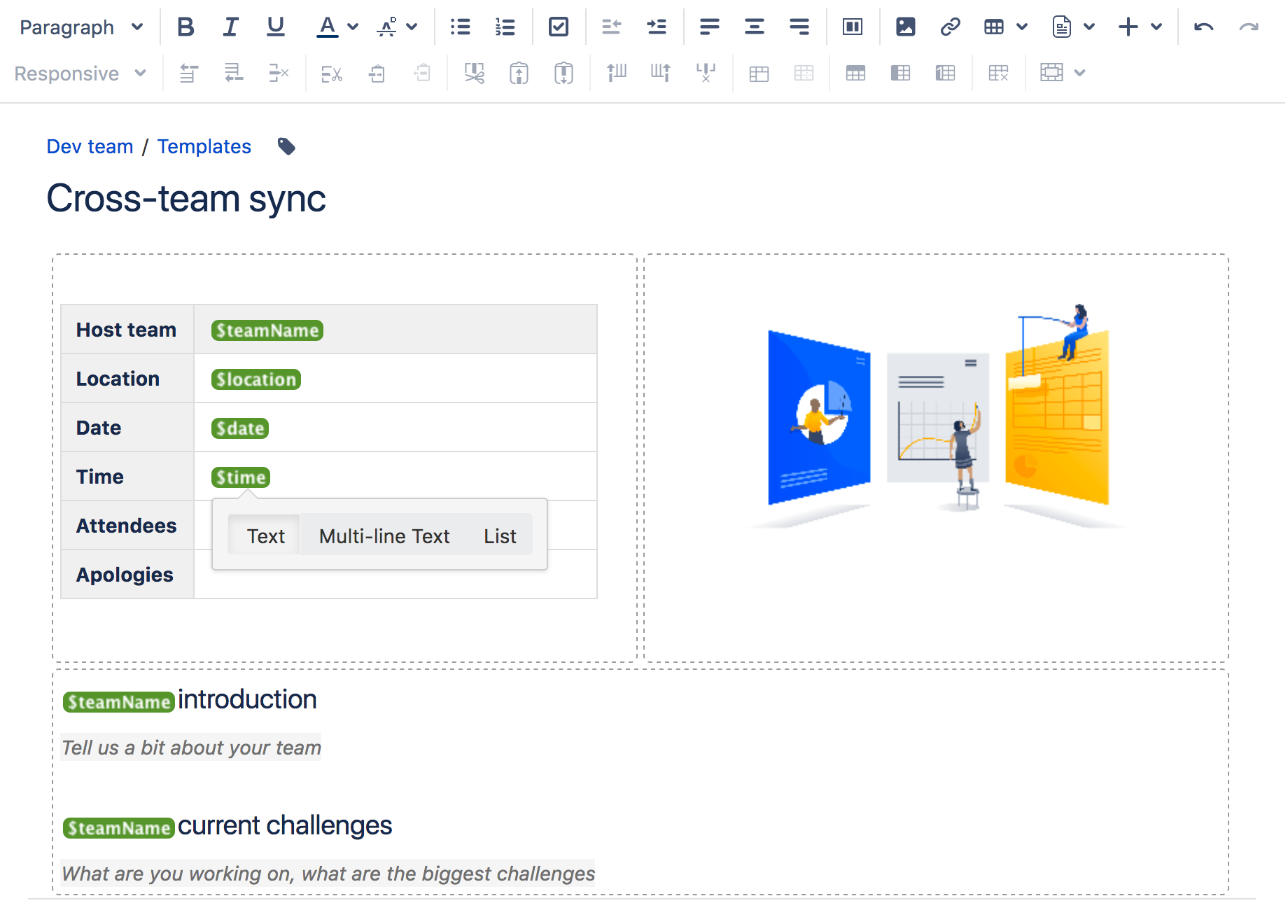Click the $location variable placeholder
Viewport: 1288px width, 924px height.
click(x=255, y=379)
